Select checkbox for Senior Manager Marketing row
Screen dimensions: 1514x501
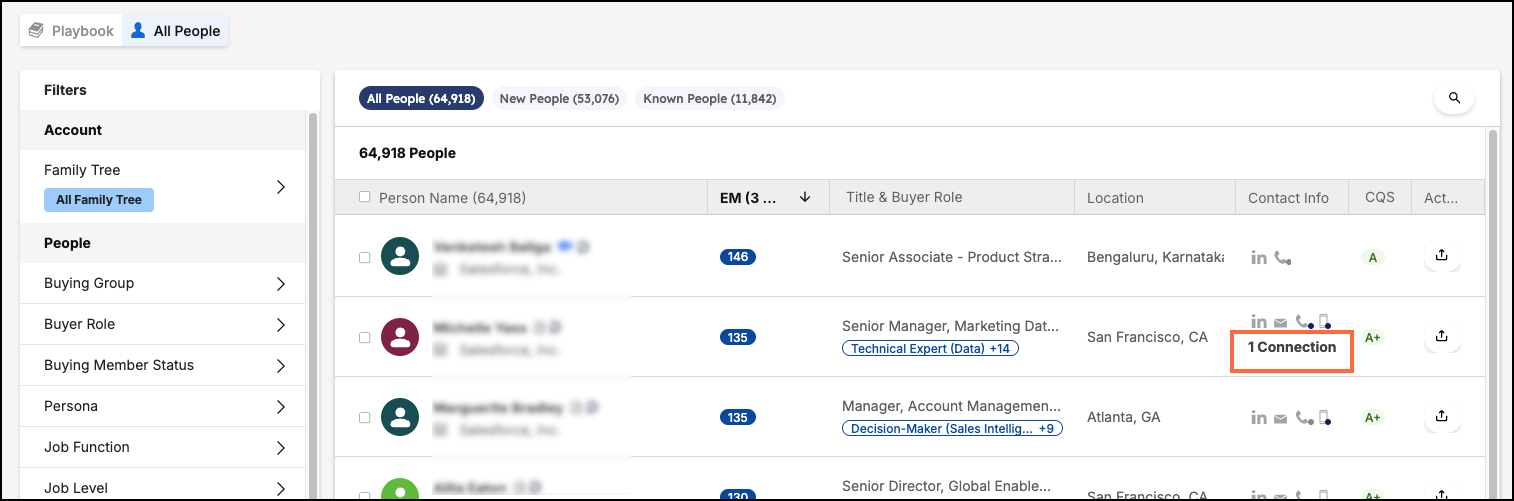(364, 337)
